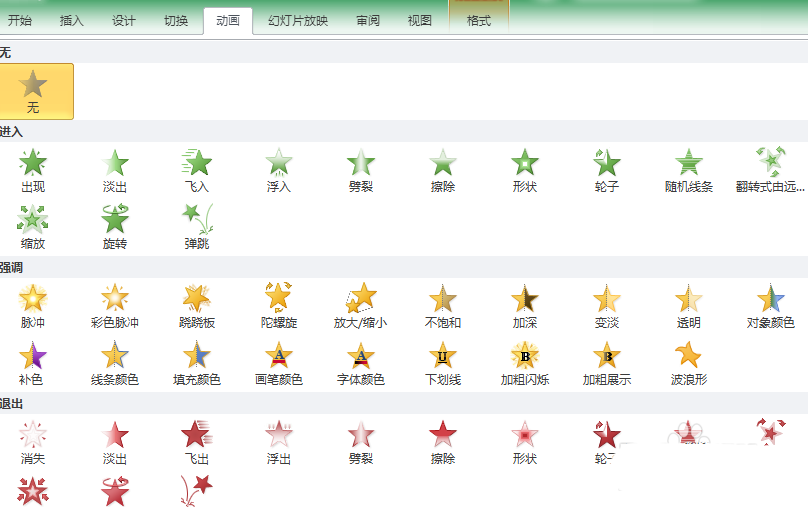808x509 pixels.
Task: Select the red 劈裂 exit animation
Action: tap(361, 443)
